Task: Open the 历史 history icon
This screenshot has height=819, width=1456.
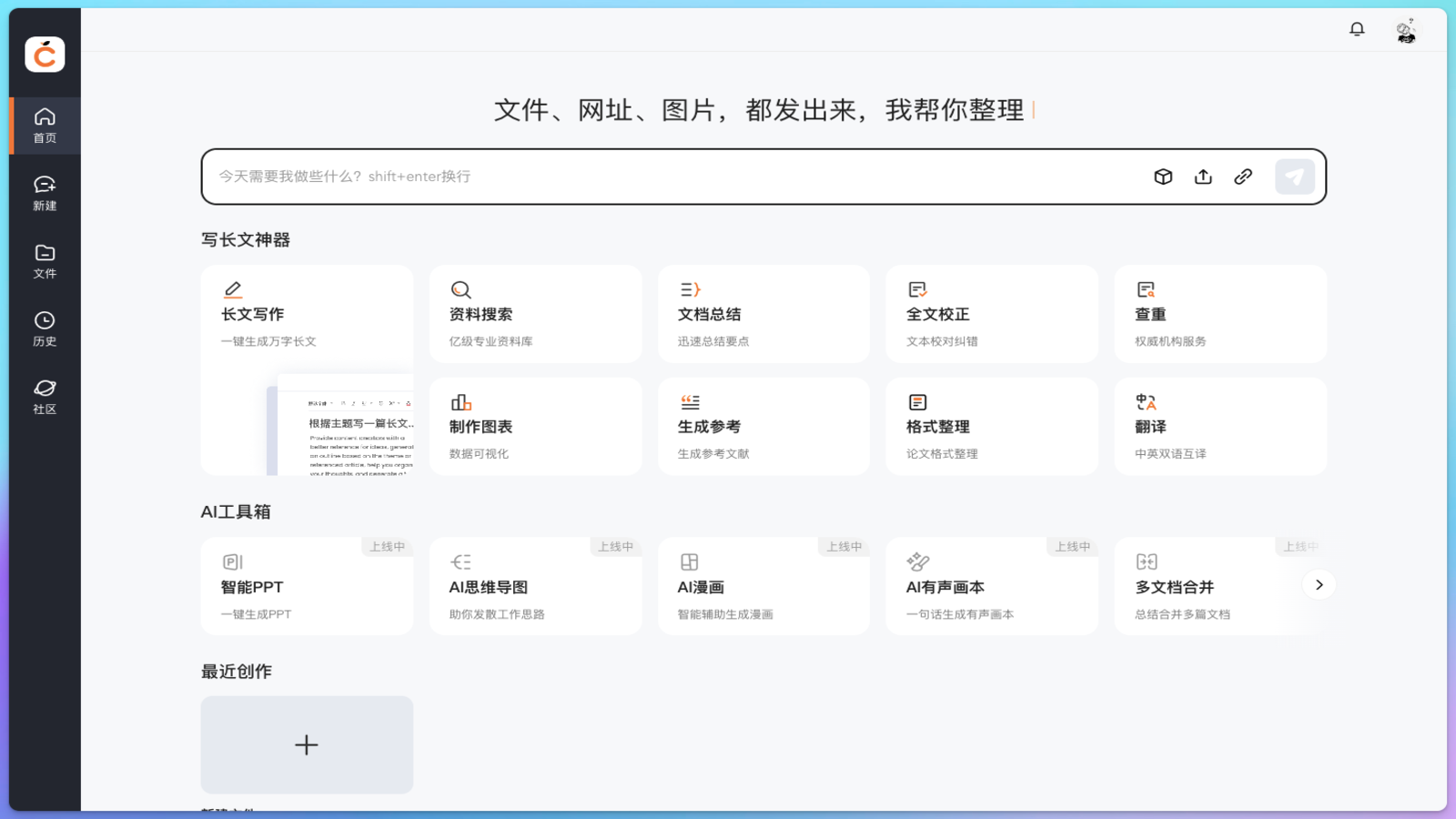Action: coord(44,329)
